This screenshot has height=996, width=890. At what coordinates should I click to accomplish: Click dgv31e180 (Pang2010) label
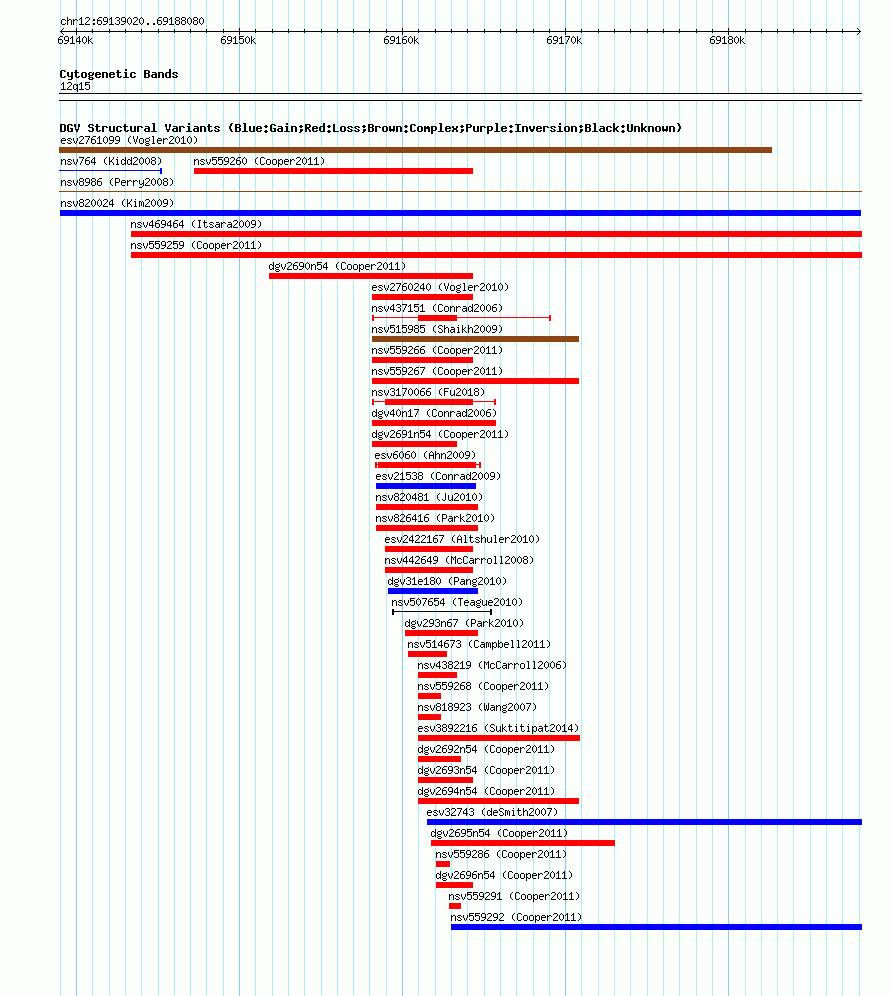click(x=447, y=581)
